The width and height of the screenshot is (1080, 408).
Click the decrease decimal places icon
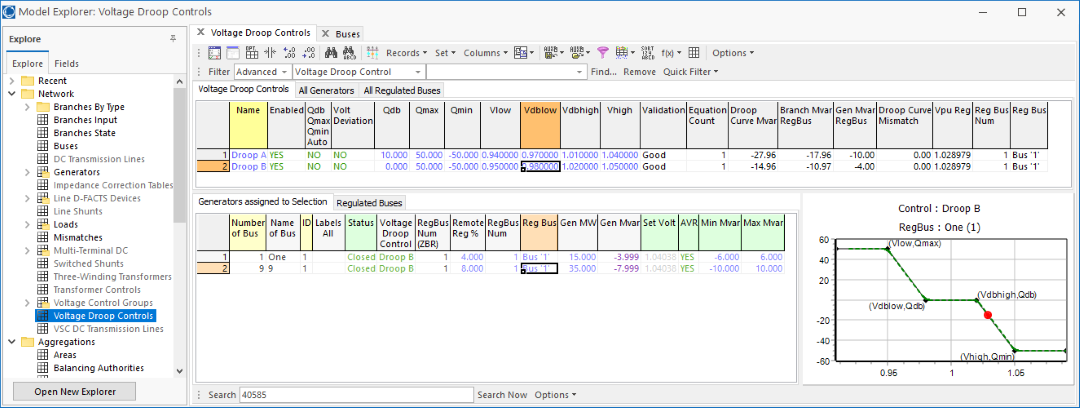[308, 53]
